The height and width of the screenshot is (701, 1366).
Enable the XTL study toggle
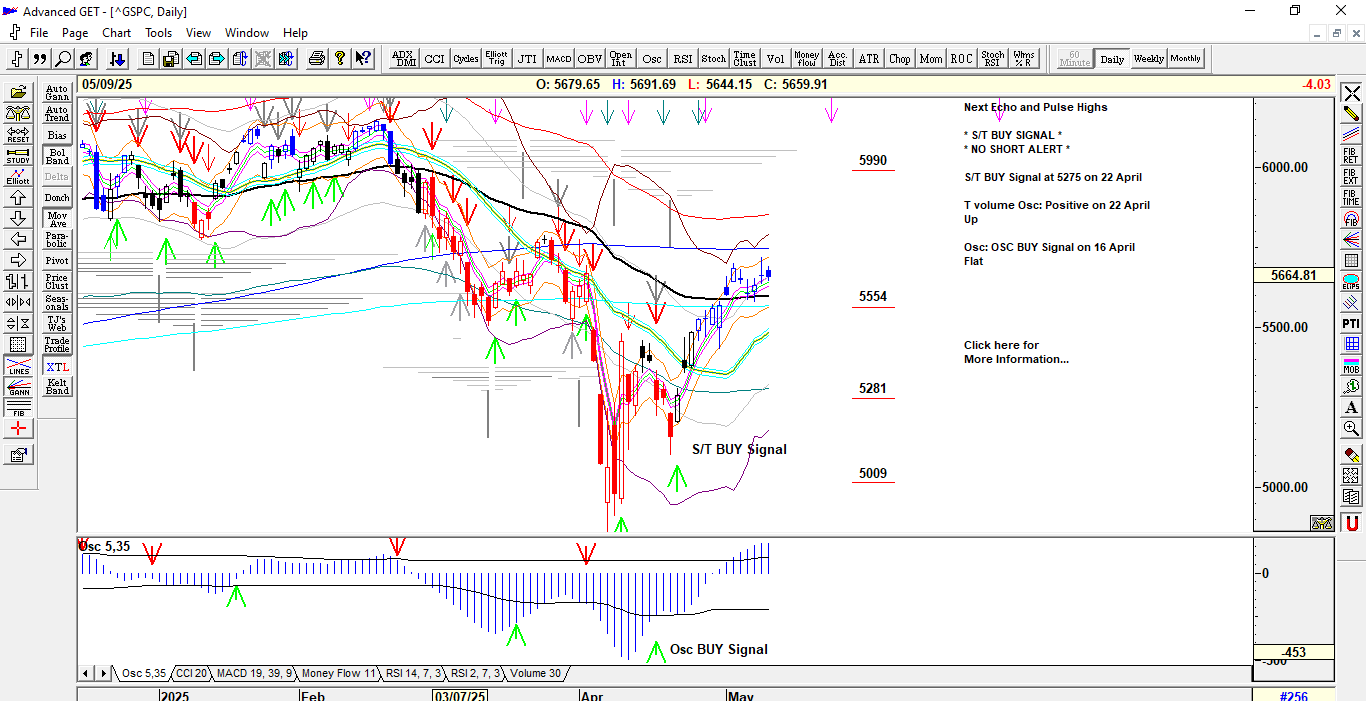pyautogui.click(x=57, y=367)
